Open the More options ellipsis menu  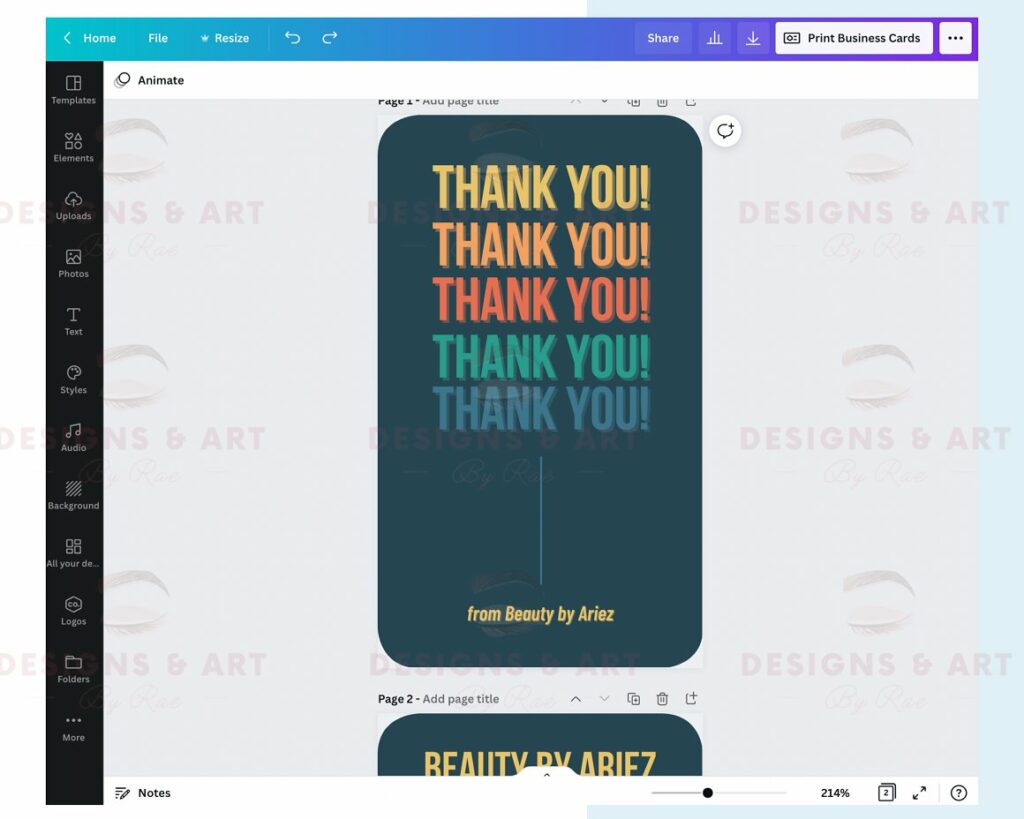point(955,38)
